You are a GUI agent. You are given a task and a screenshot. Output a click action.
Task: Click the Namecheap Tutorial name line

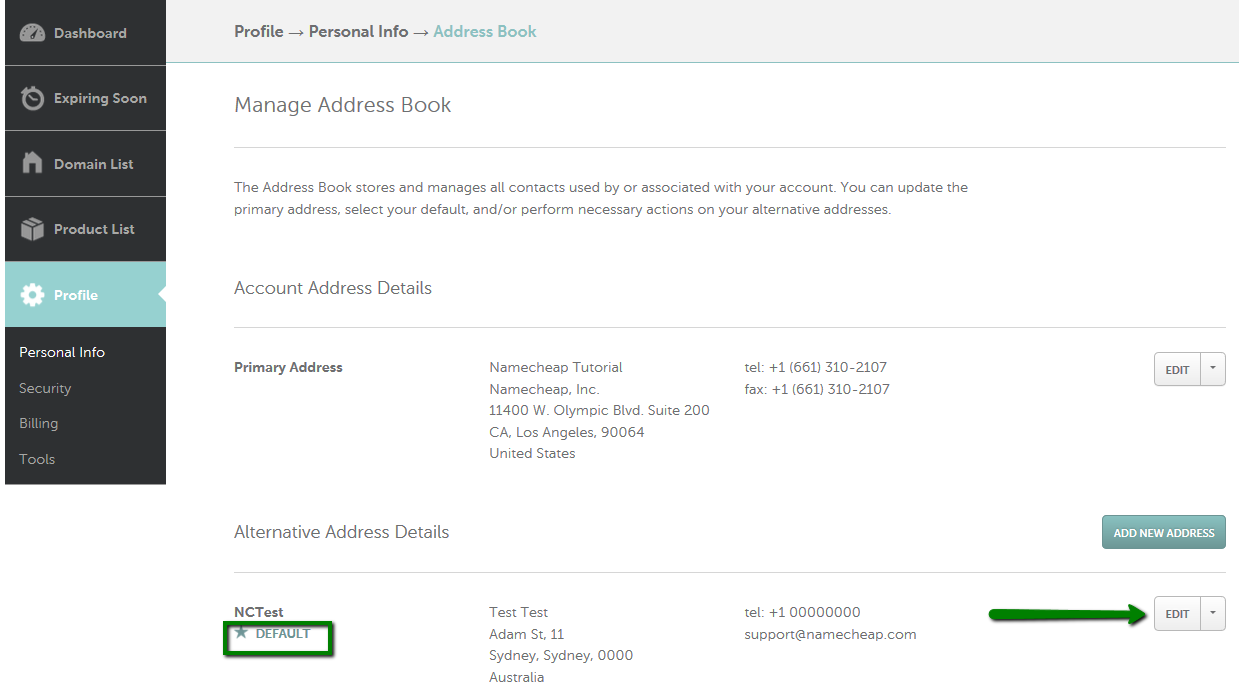[x=556, y=367]
